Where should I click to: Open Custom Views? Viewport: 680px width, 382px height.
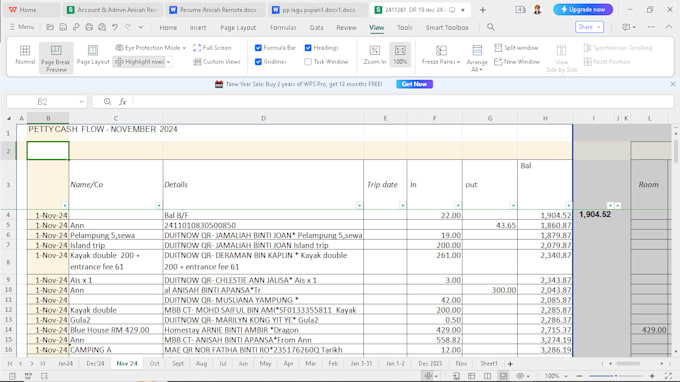point(216,62)
